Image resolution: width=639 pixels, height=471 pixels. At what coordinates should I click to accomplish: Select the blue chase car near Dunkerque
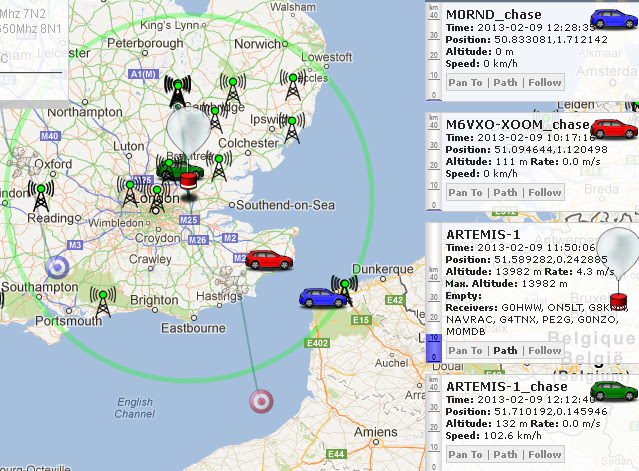pos(323,298)
